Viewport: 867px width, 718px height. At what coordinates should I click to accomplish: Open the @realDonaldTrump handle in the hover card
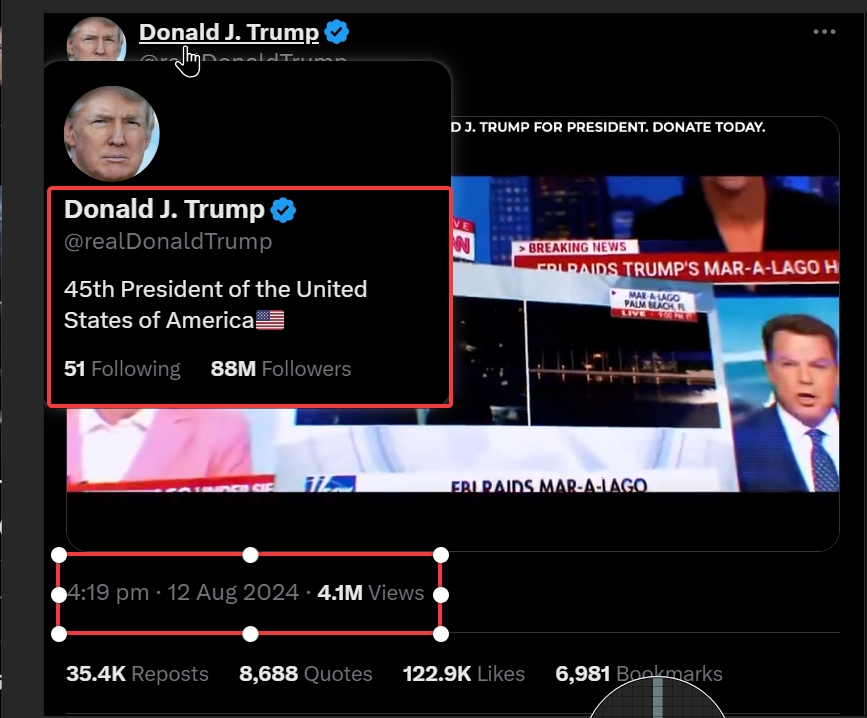168,242
